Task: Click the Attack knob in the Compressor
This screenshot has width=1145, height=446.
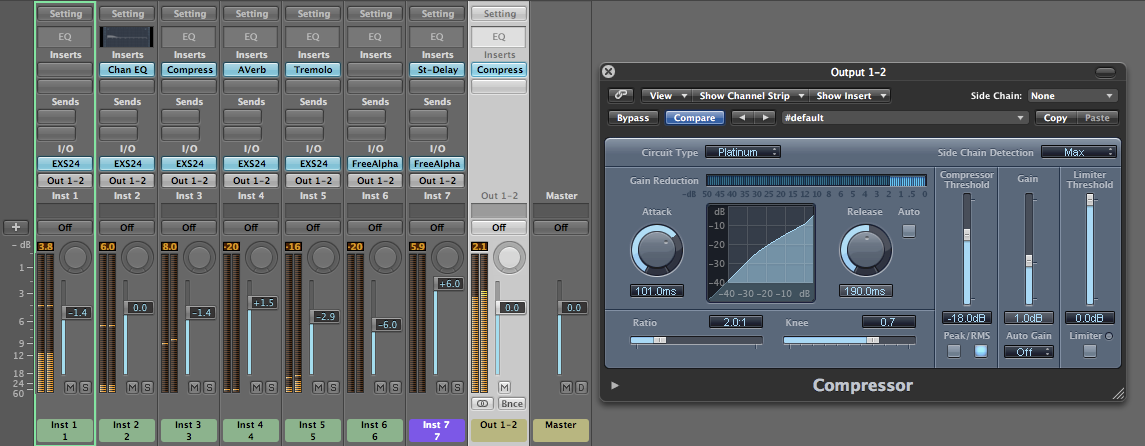Action: point(656,250)
